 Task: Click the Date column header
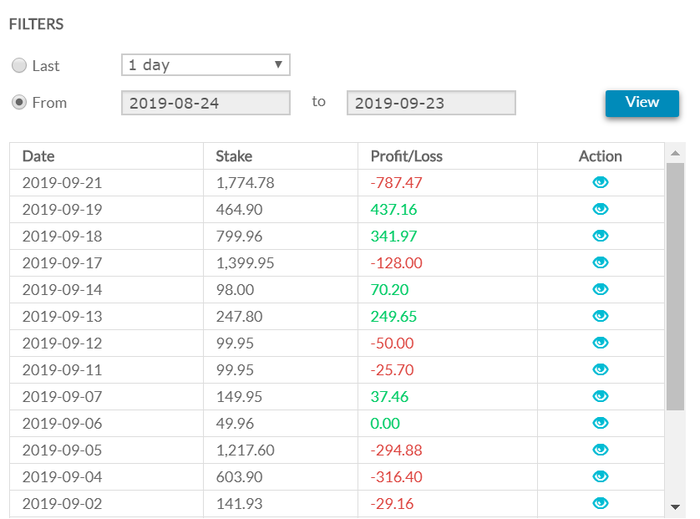click(x=38, y=156)
